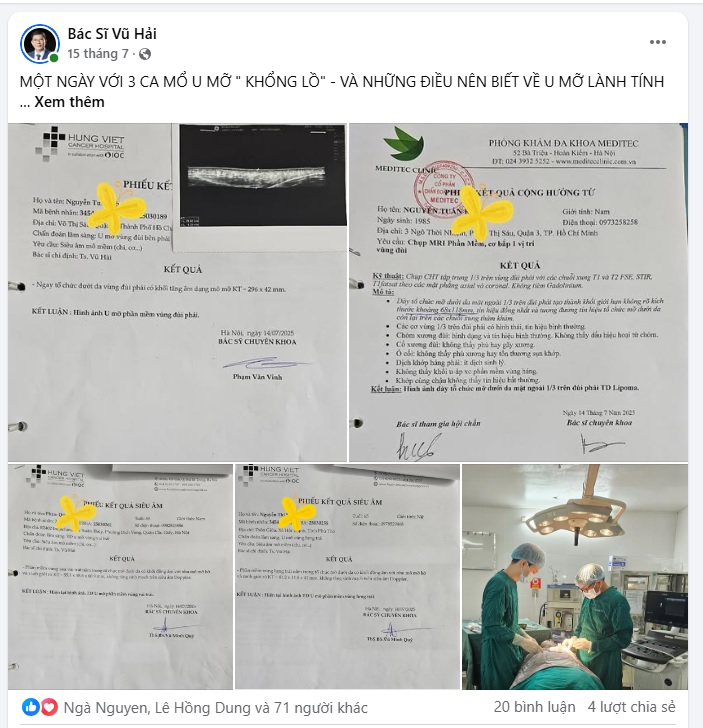The height and width of the screenshot is (728, 703).
Task: Open bottom-middle Phiếu kết quả siêu âm photo
Action: 347,577
